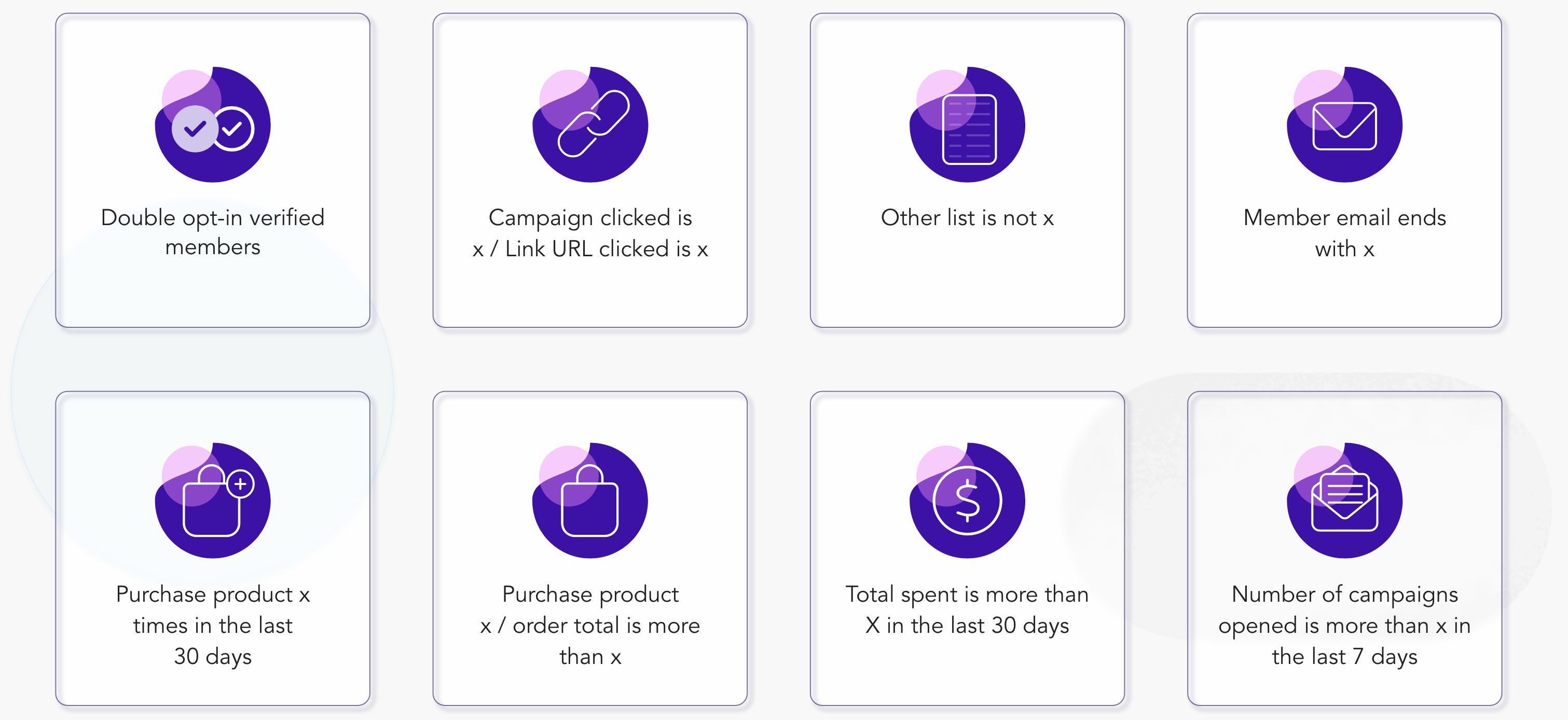Image resolution: width=1568 pixels, height=720 pixels.
Task: Click the double checkmark opt-in icon
Action: (212, 125)
